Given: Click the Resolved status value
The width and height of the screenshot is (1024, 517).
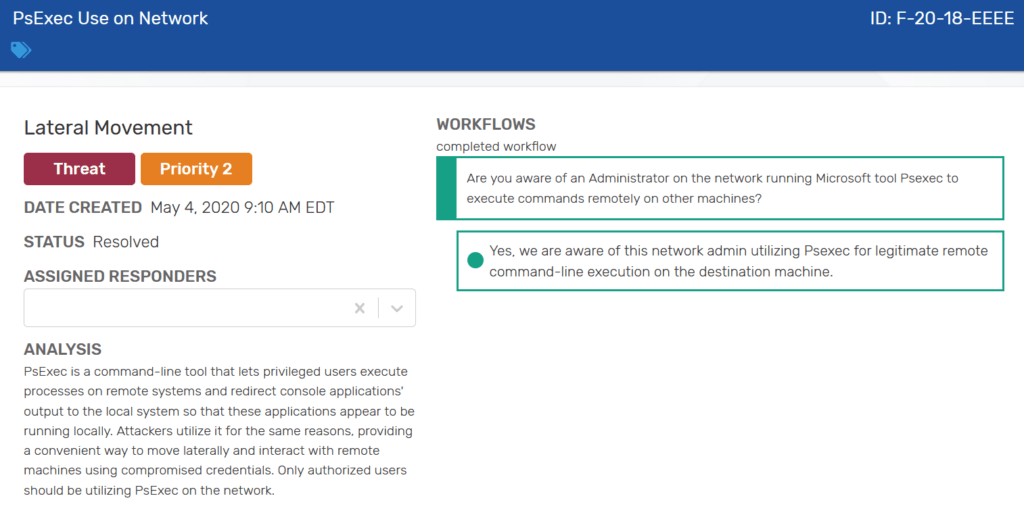Looking at the screenshot, I should [125, 242].
